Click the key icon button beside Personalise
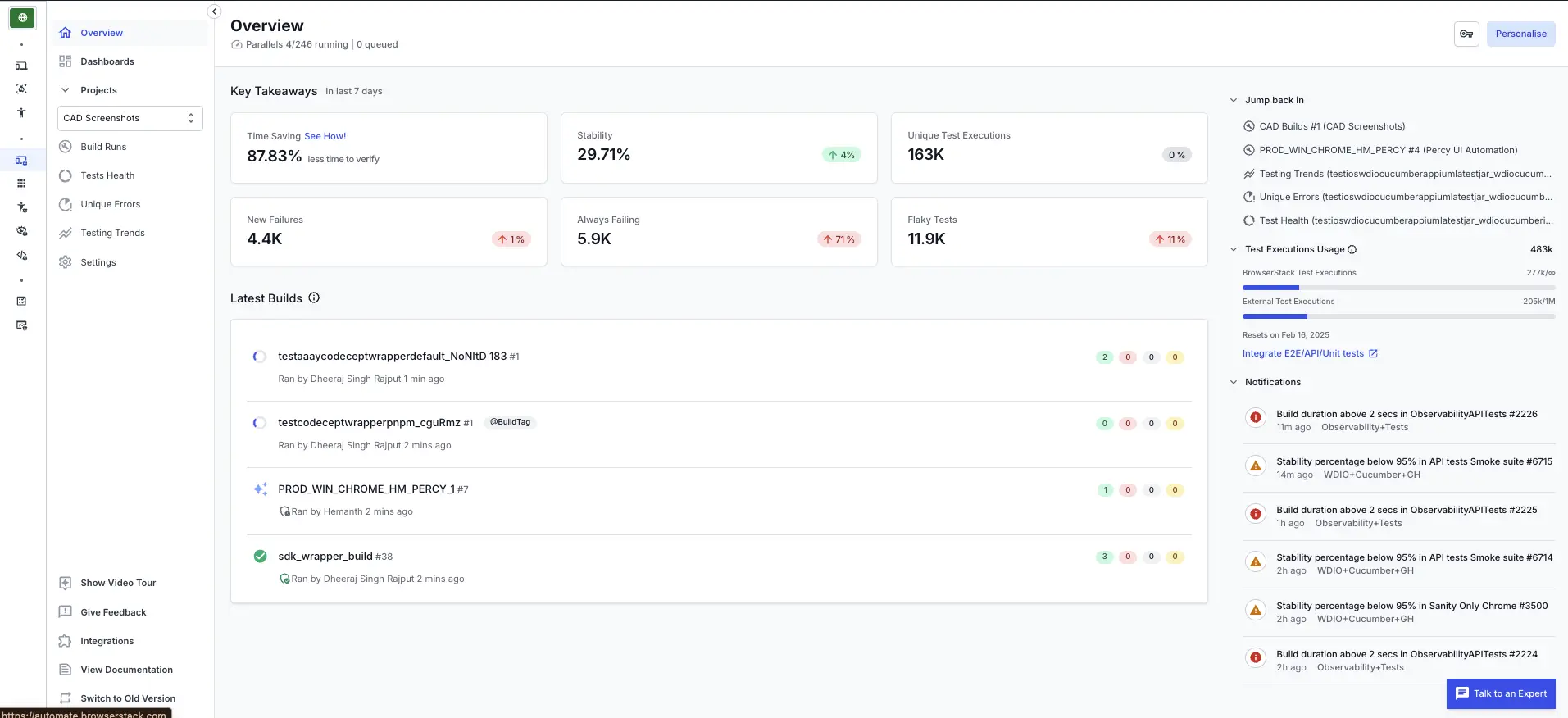The image size is (1568, 718). (x=1466, y=34)
